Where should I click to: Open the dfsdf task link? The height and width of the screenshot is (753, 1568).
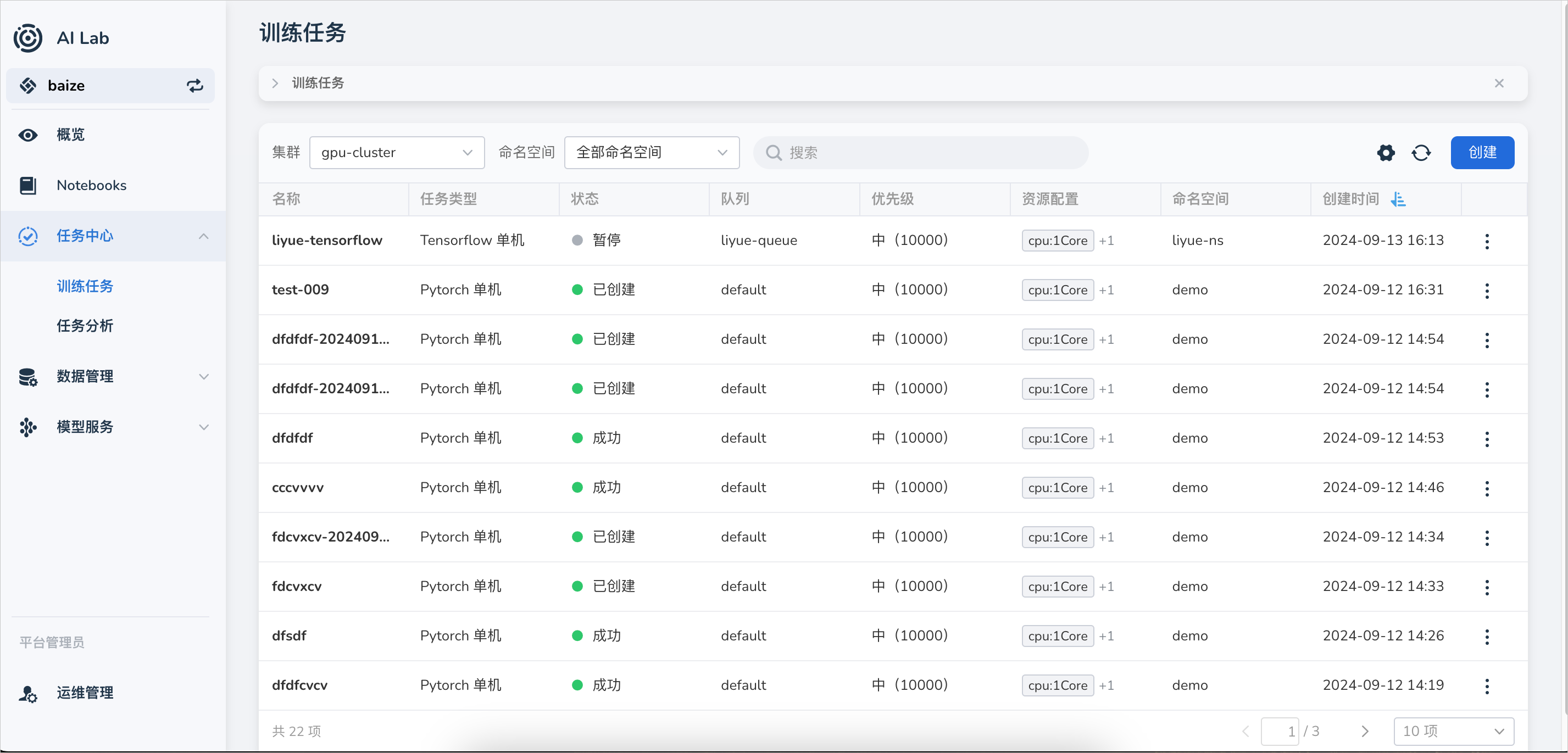point(289,636)
